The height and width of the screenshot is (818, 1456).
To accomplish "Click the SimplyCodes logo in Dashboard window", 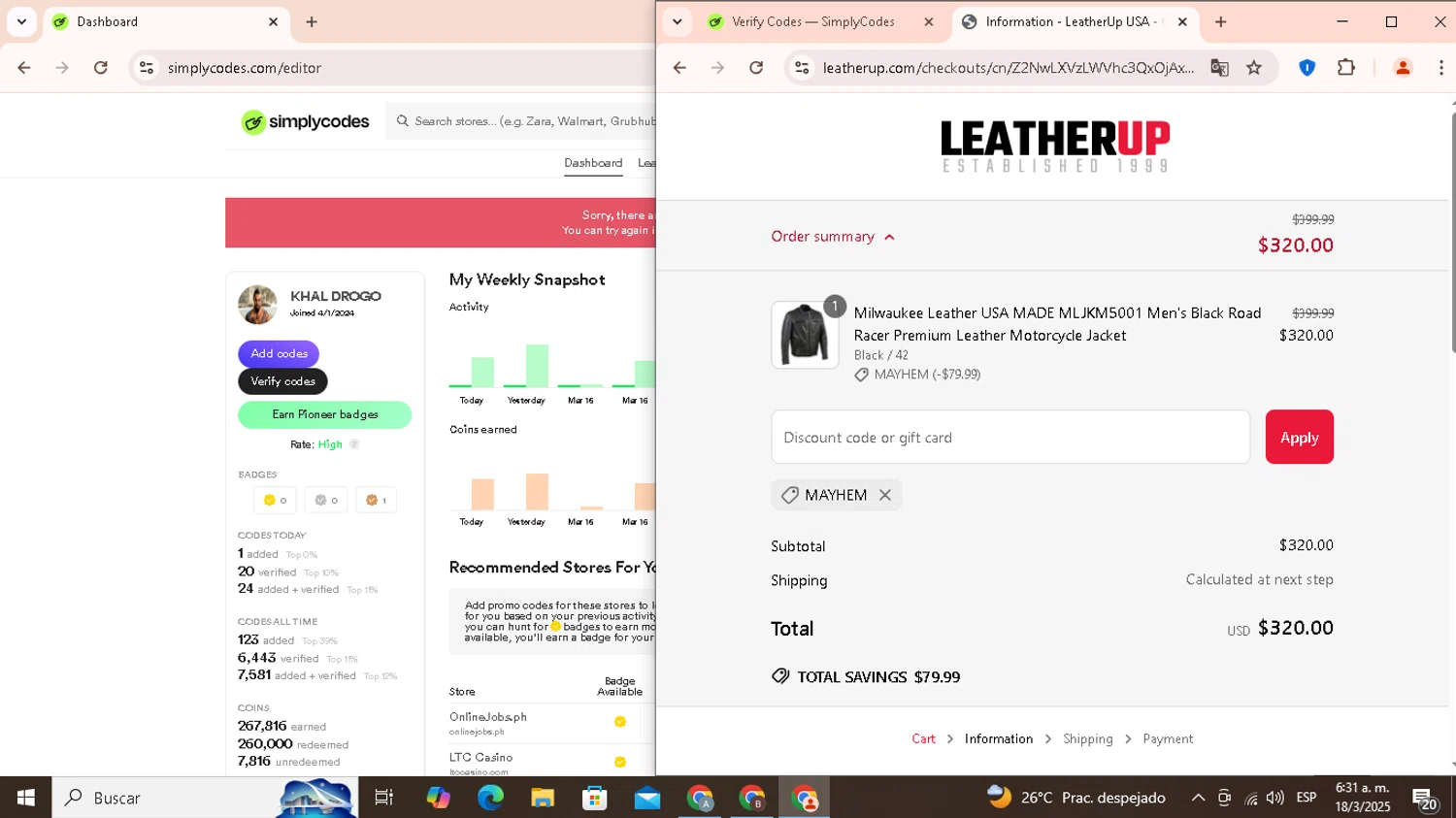I will (306, 121).
